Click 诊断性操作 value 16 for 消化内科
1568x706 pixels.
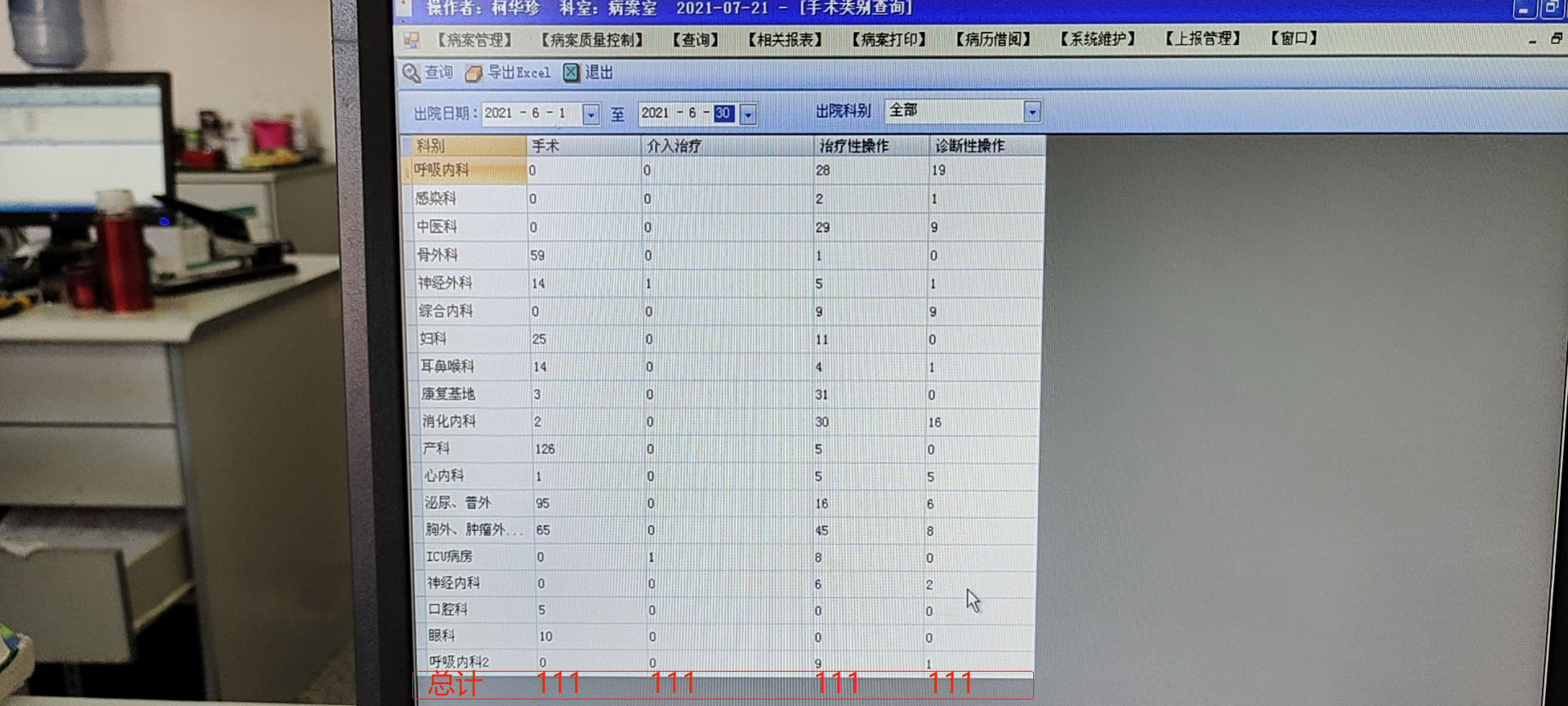[x=934, y=423]
